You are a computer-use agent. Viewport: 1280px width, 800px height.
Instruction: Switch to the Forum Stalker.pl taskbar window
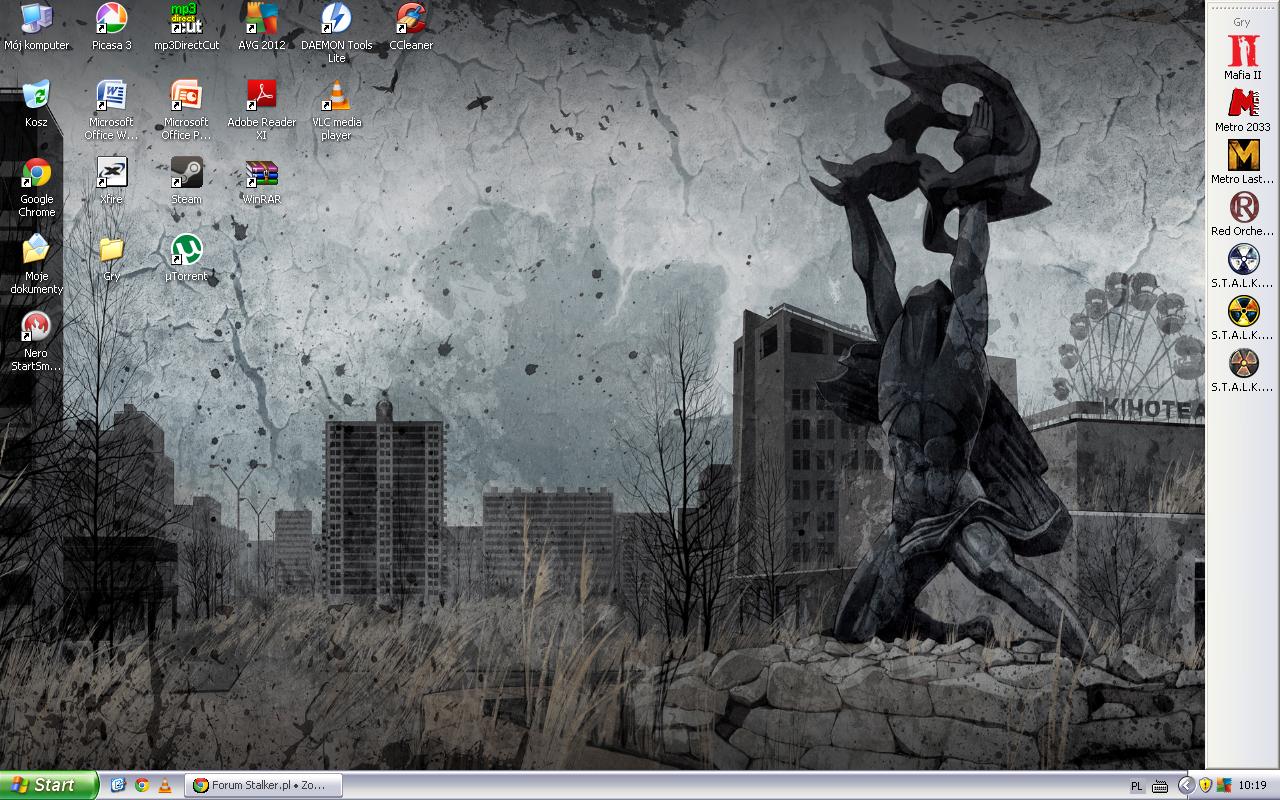264,785
